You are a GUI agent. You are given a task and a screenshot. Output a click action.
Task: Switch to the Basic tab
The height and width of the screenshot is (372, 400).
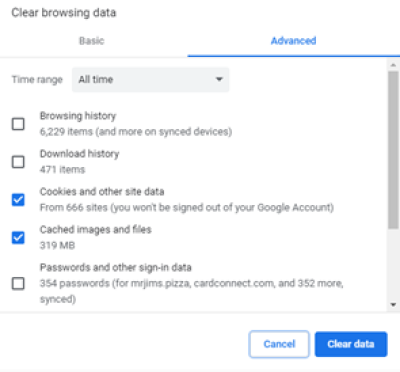pyautogui.click(x=92, y=41)
